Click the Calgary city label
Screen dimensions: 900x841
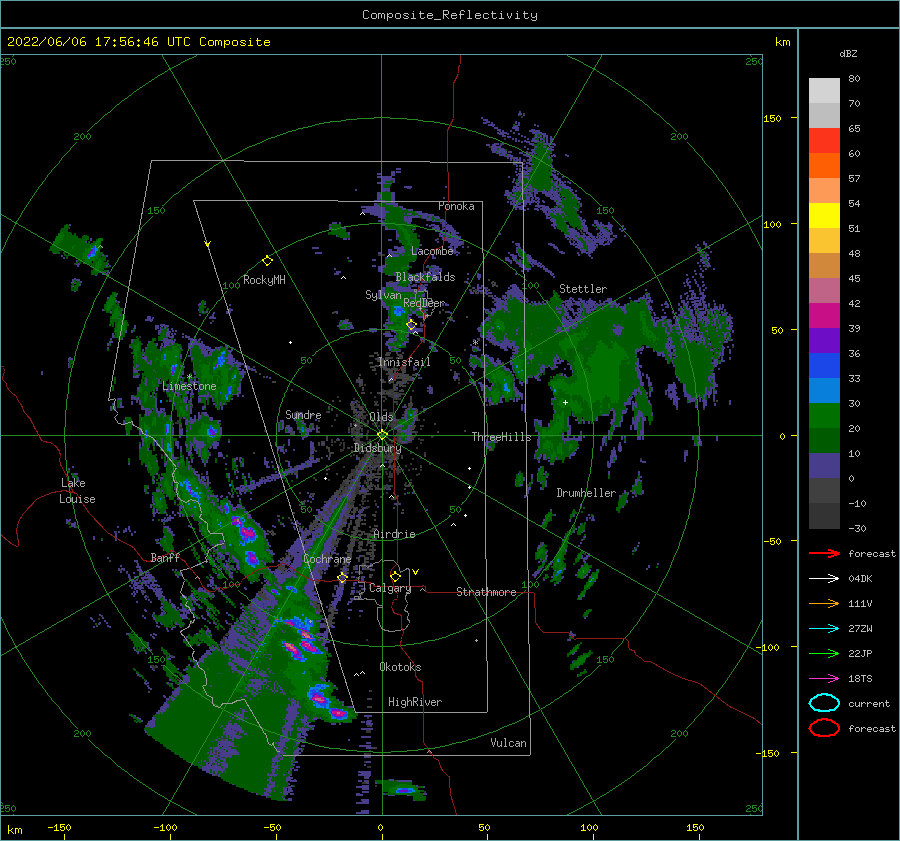click(390, 588)
